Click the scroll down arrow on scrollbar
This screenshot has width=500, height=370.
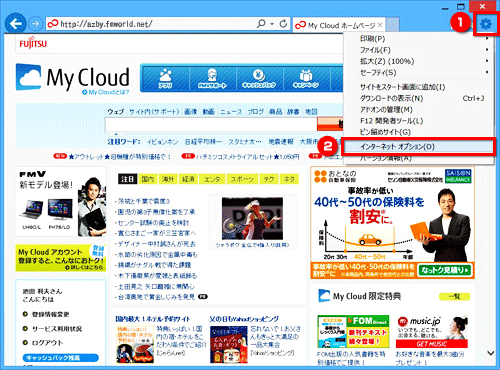(490, 352)
